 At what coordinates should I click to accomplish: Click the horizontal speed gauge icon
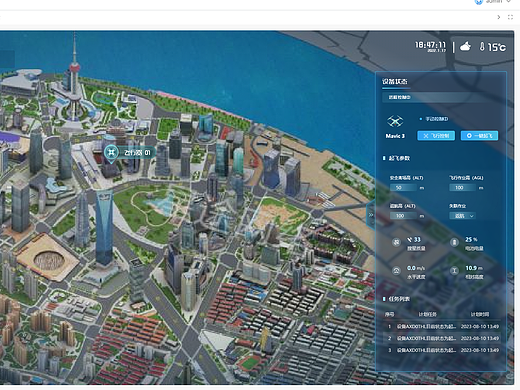[396, 271]
